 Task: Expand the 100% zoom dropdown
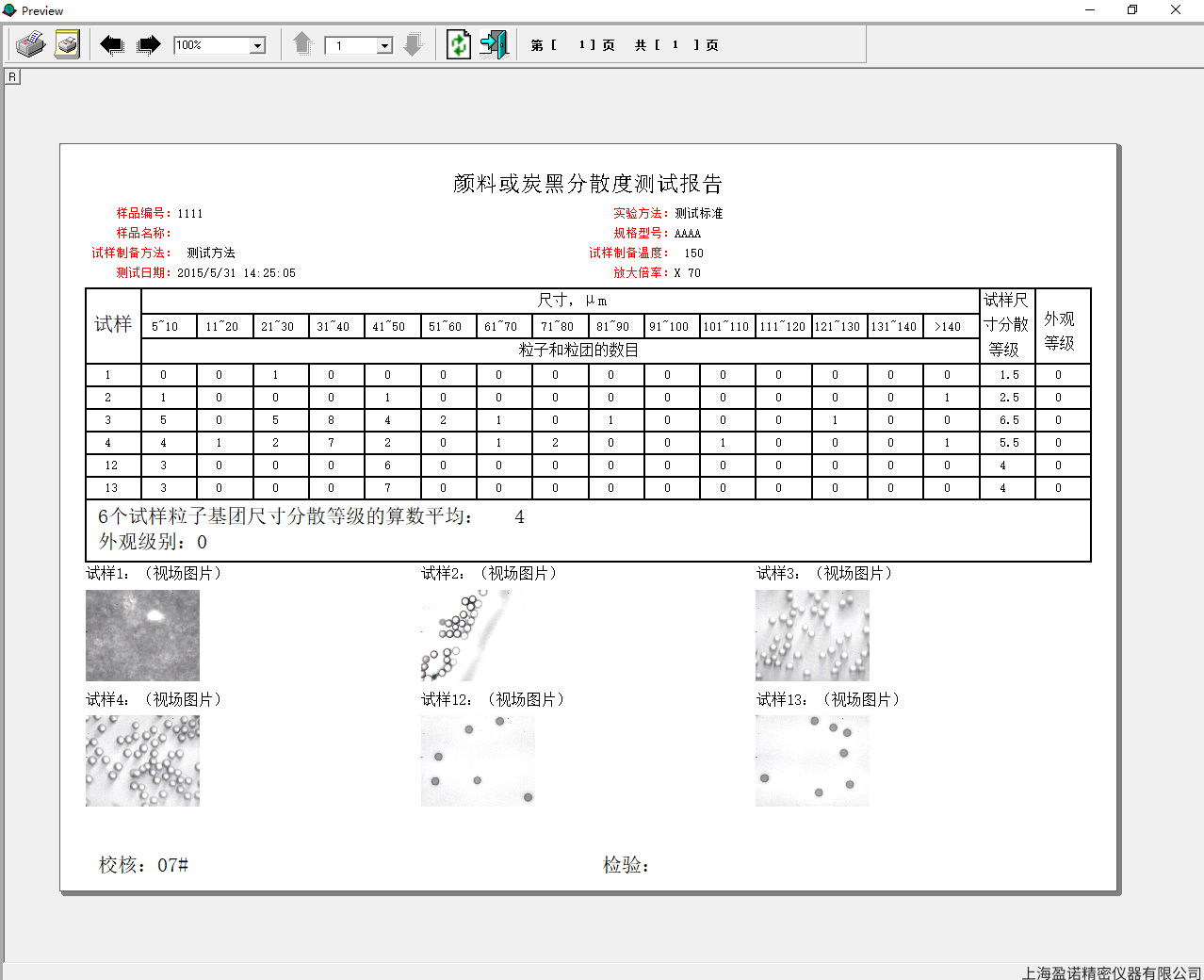[x=257, y=45]
